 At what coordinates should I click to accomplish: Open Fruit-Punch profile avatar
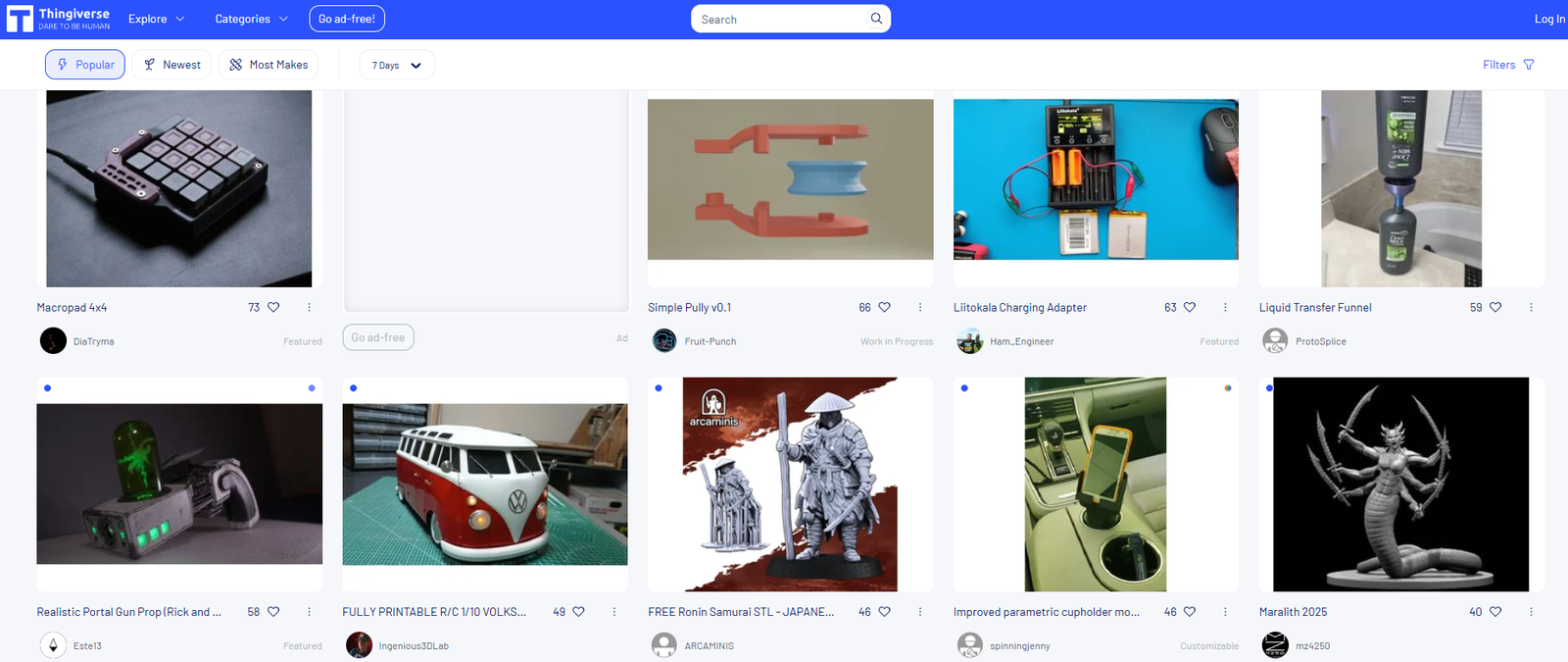click(664, 340)
